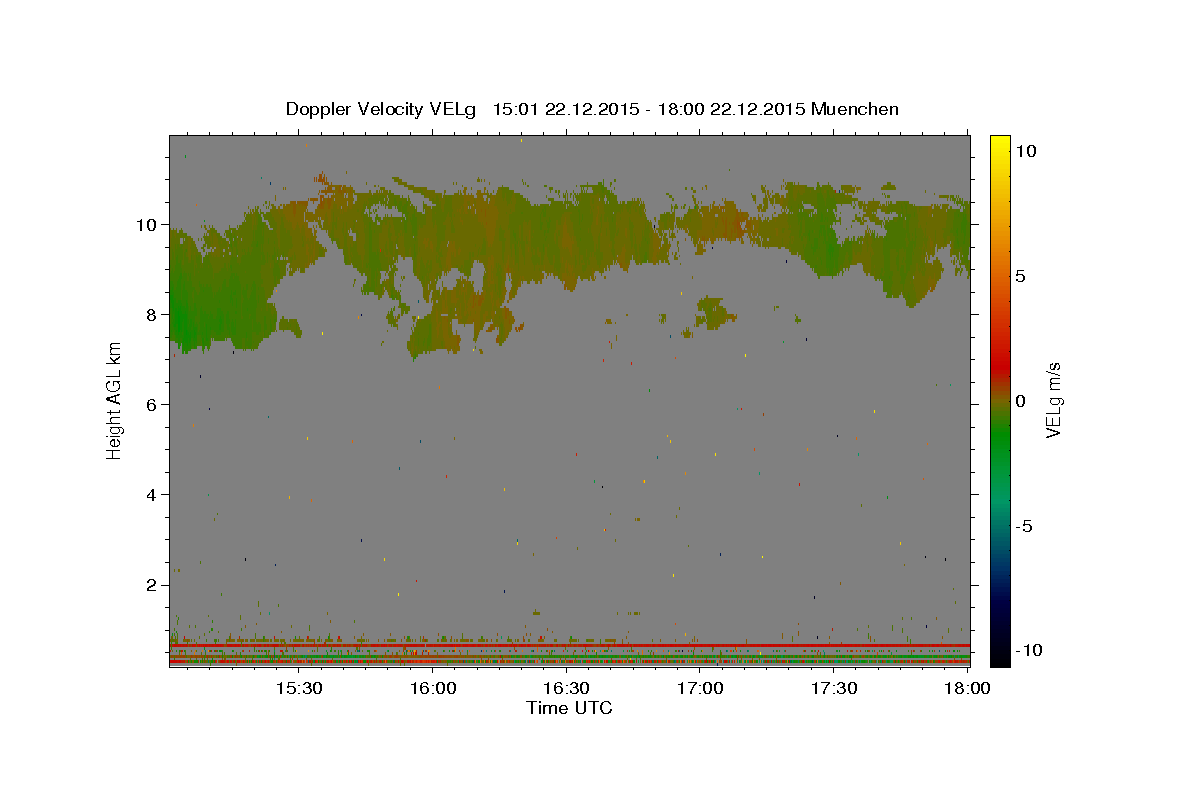1200x800 pixels.
Task: Click the small isolated cloud patch near 17:00
Action: pos(710,312)
